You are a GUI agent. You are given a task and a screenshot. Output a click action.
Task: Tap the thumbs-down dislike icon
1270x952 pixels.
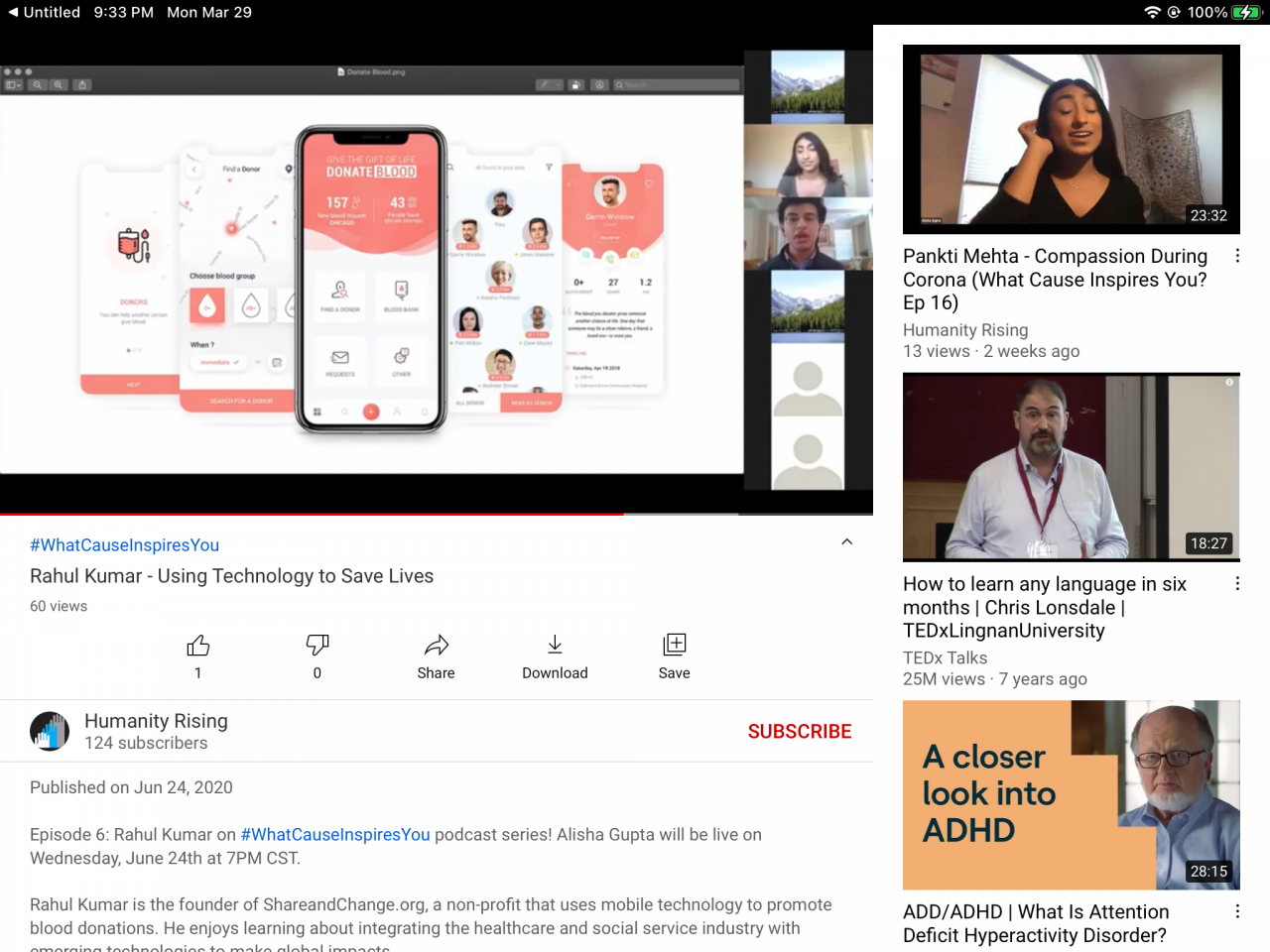coord(317,646)
